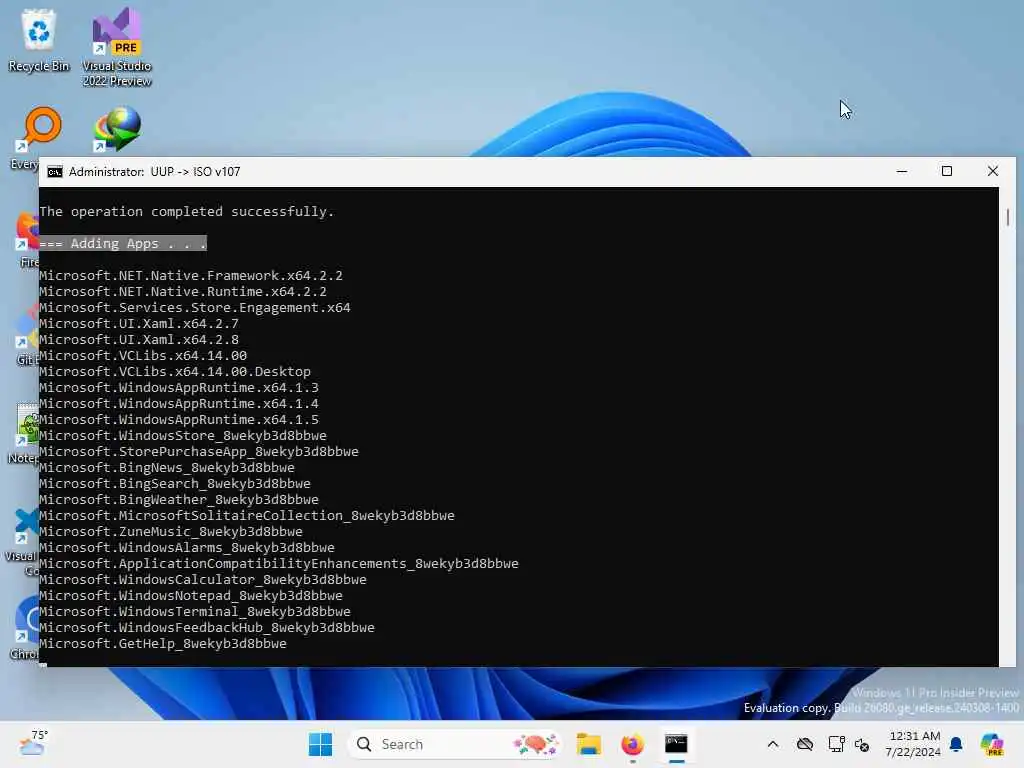Click Microsoft.GetHelp_8wekyb3d8bbwe line
This screenshot has height=768, width=1024.
(x=163, y=643)
